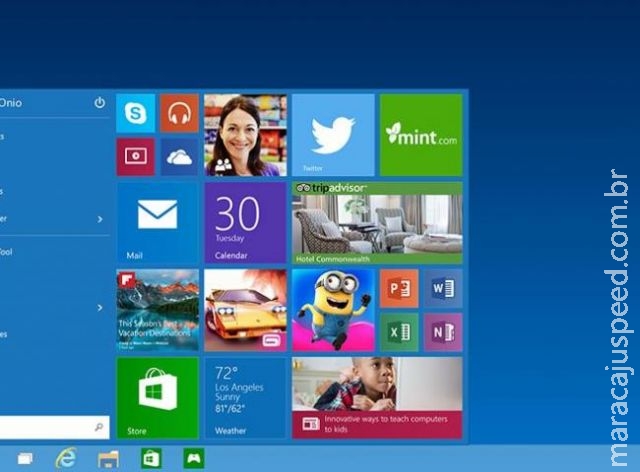Click inside the Start menu search box
This screenshot has height=472, width=640.
click(x=55, y=427)
